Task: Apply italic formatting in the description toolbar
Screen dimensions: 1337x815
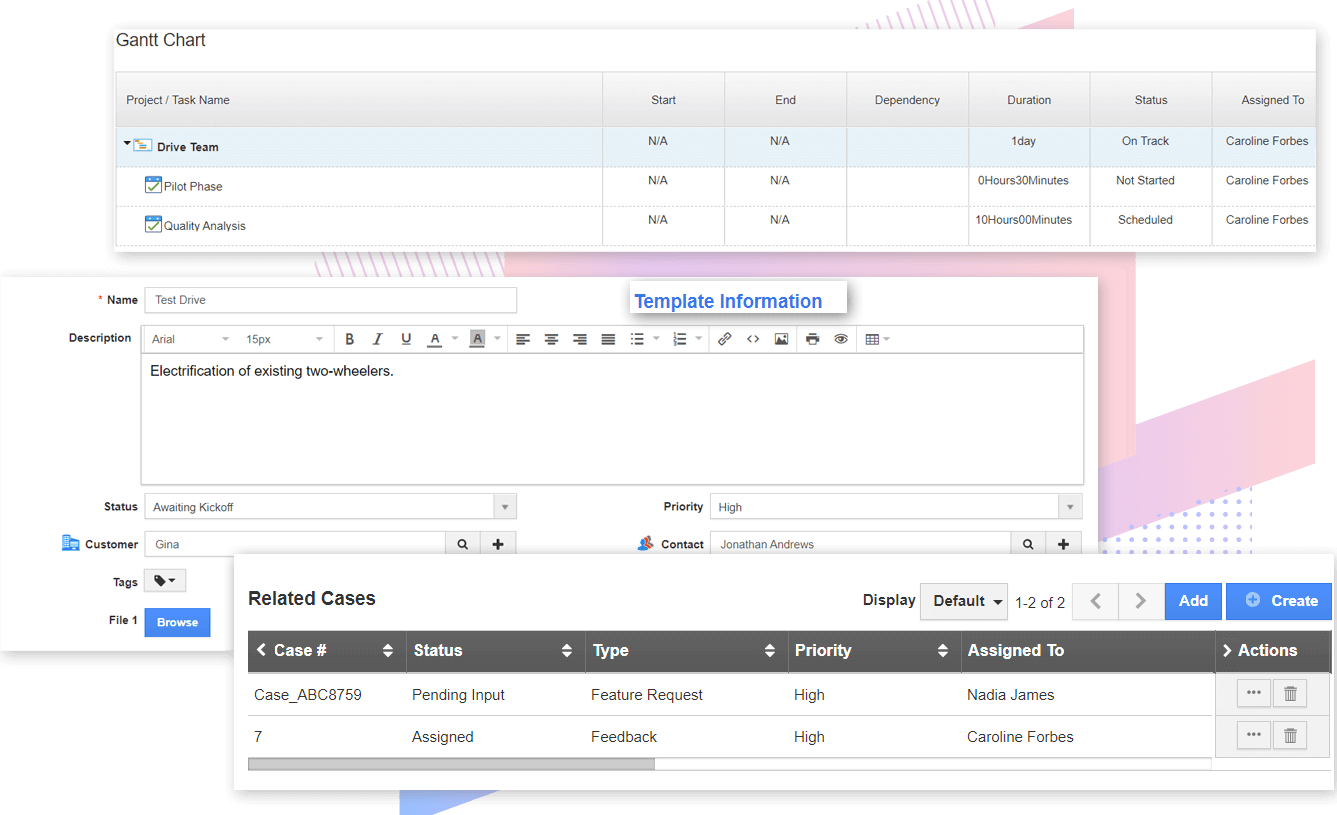Action: pos(377,339)
